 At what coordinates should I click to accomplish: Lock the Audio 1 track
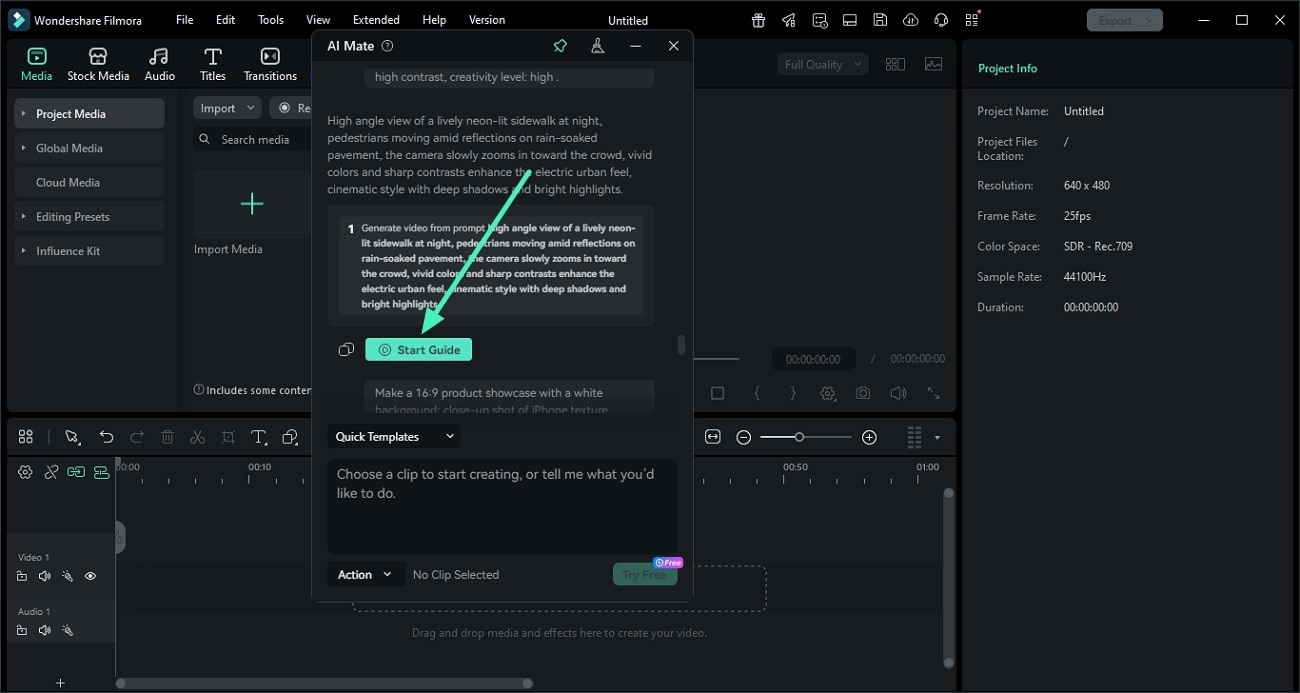point(22,630)
